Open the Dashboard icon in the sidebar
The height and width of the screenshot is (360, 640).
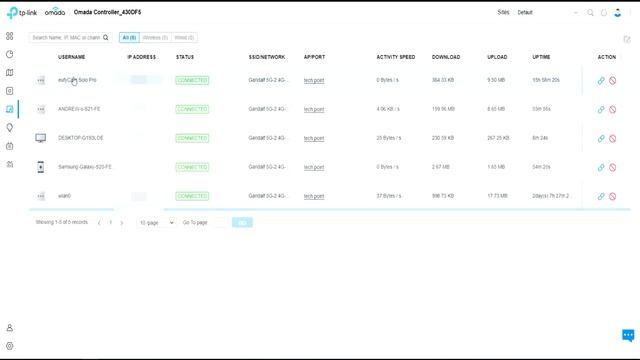point(10,36)
